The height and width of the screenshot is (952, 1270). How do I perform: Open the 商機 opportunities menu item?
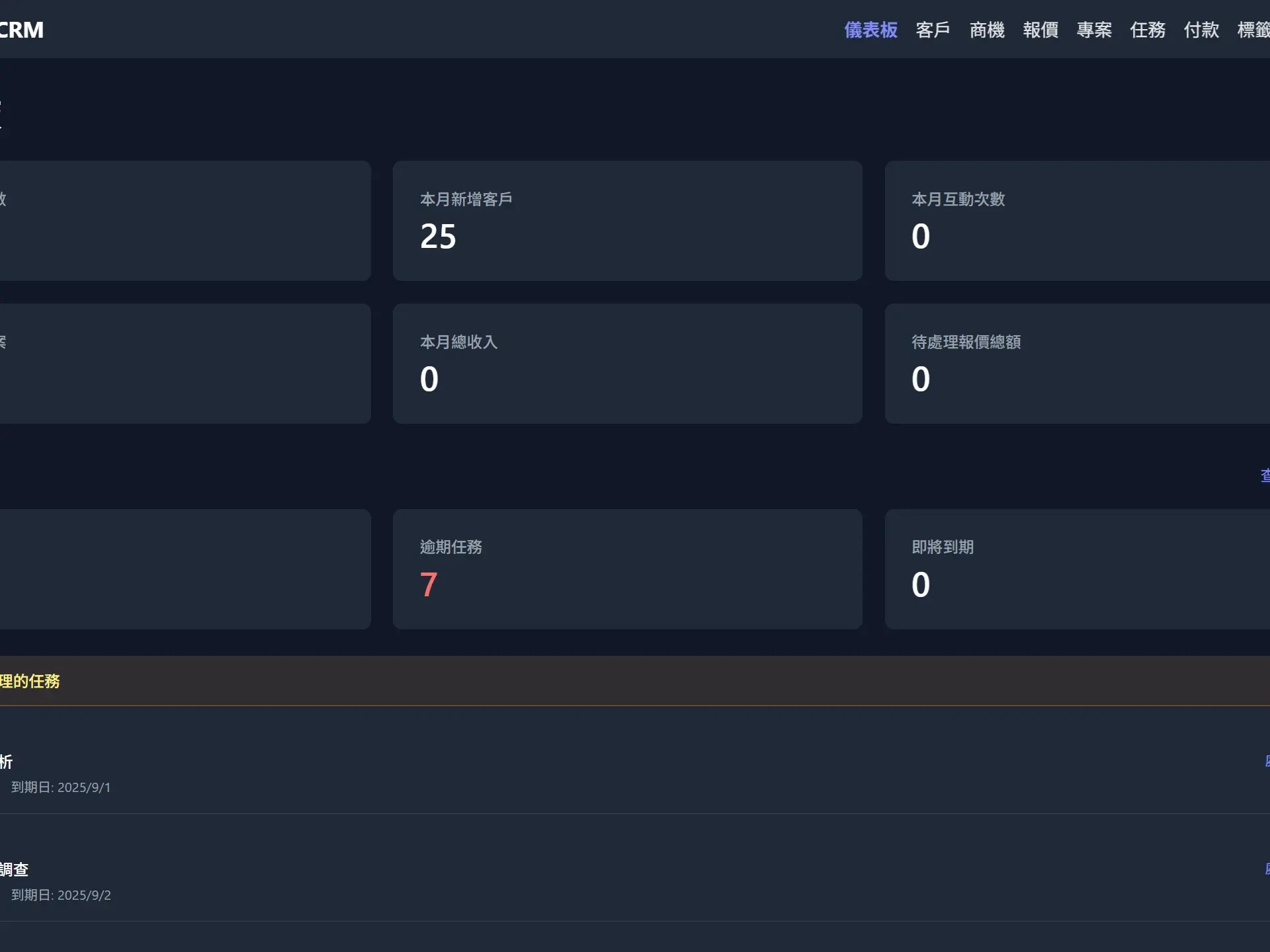coord(987,30)
